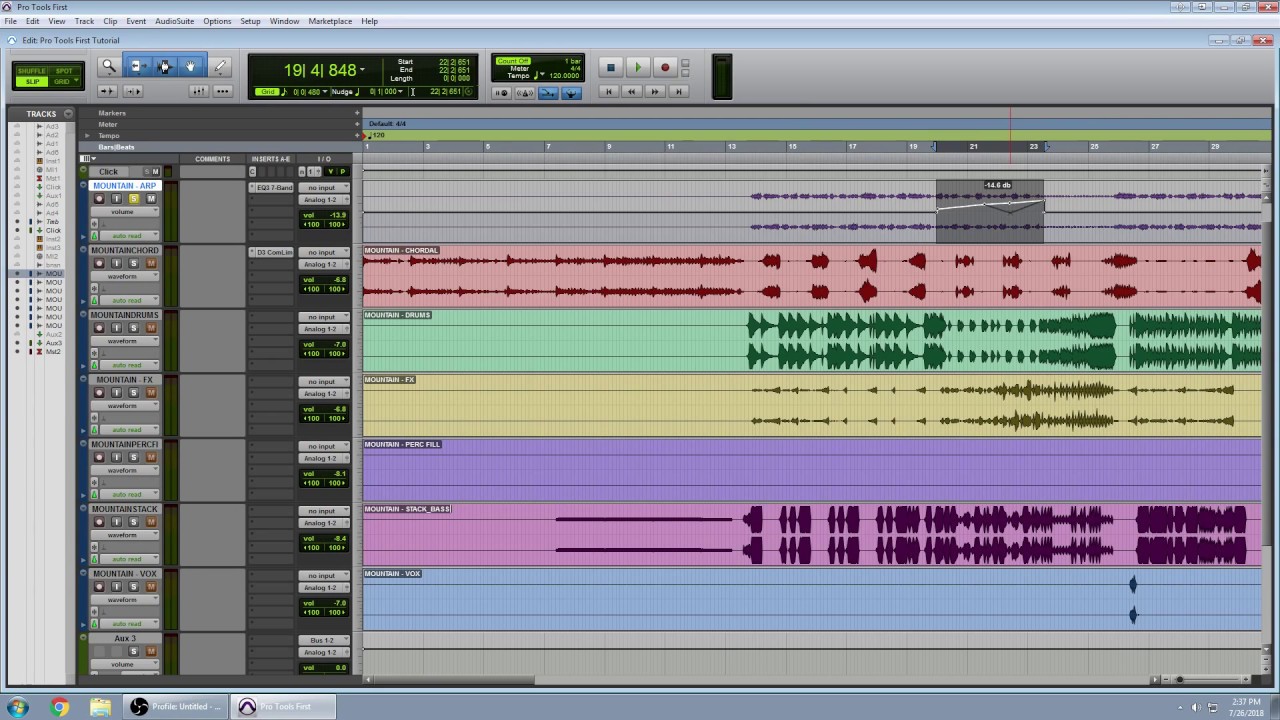The image size is (1280, 720).
Task: Select the Pencil tool
Action: point(220,67)
